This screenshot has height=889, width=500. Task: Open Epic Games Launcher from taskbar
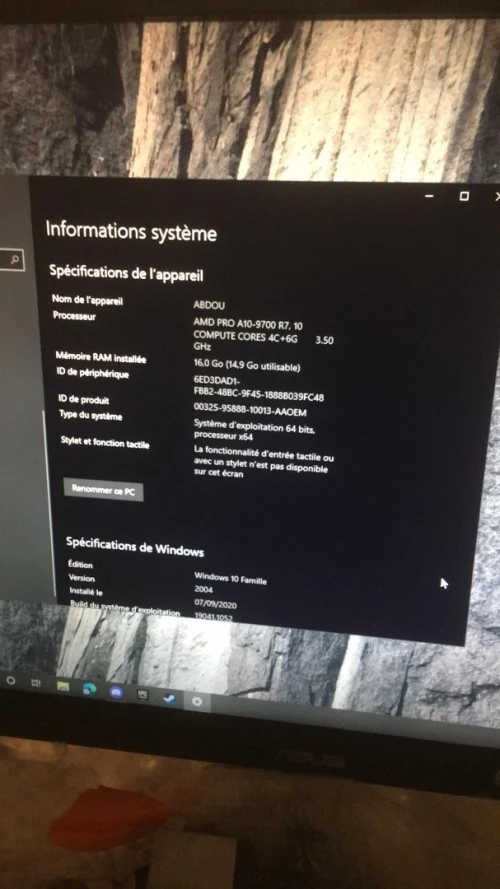[x=142, y=695]
